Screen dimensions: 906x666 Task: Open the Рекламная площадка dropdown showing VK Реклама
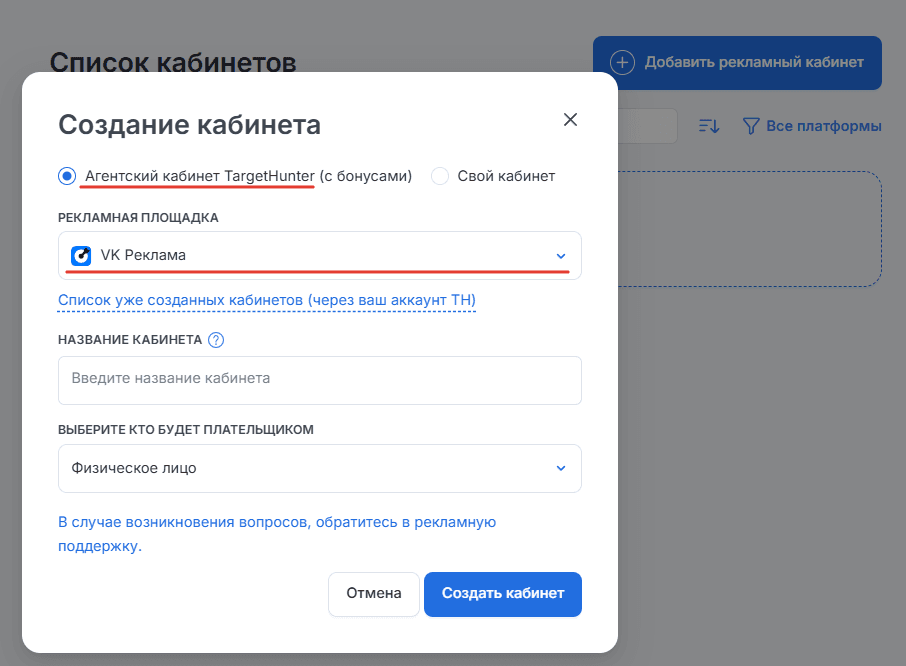point(320,255)
